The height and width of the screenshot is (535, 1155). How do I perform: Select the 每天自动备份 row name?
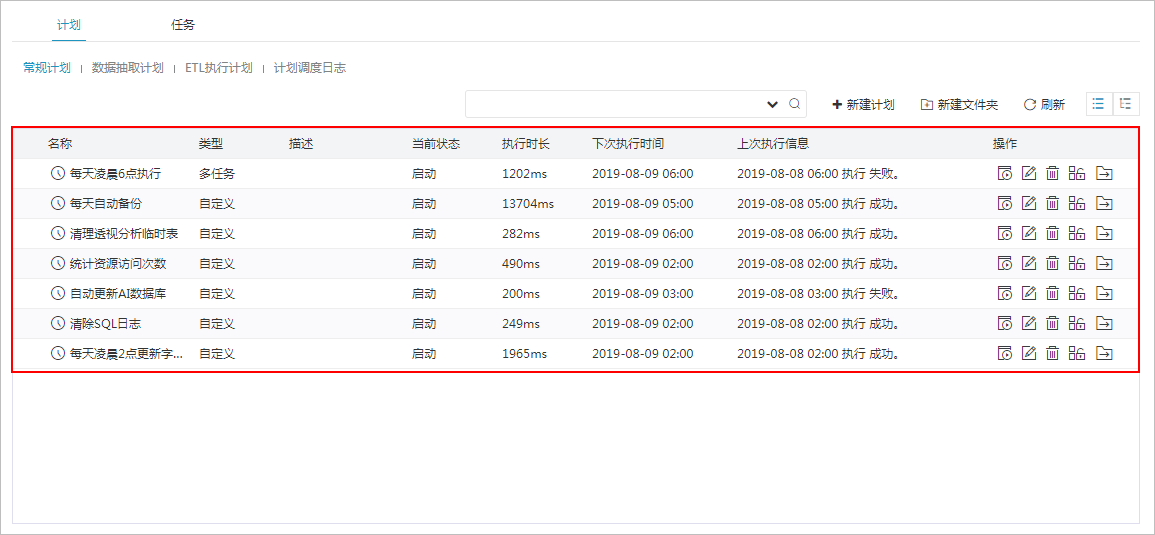(105, 203)
